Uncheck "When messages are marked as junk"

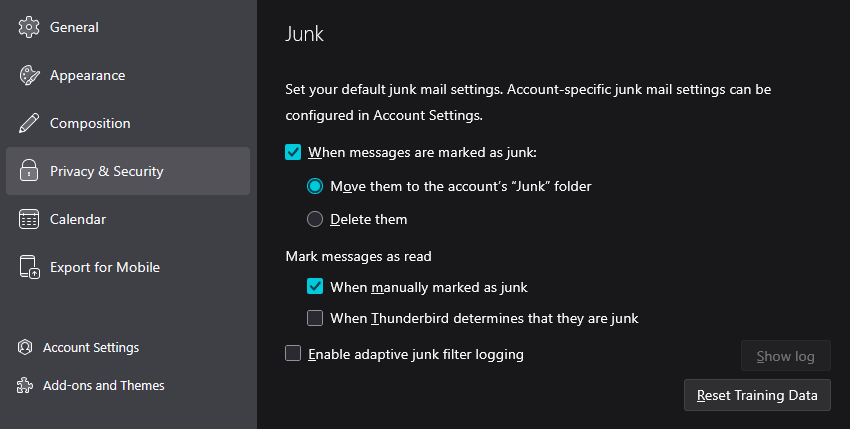coord(293,153)
